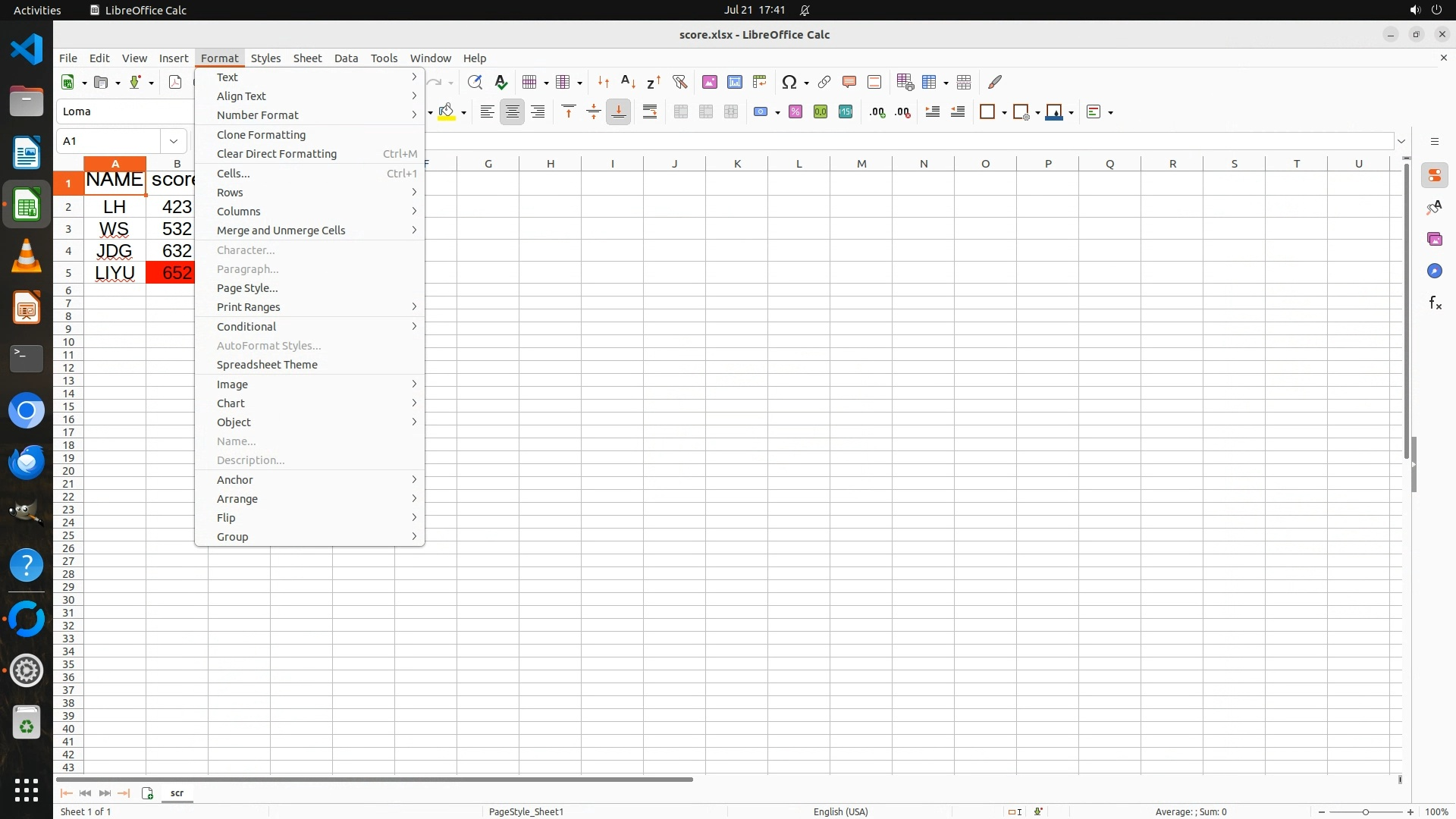Open the Name Box dropdown arrow
The image size is (1456, 819).
coord(174,141)
